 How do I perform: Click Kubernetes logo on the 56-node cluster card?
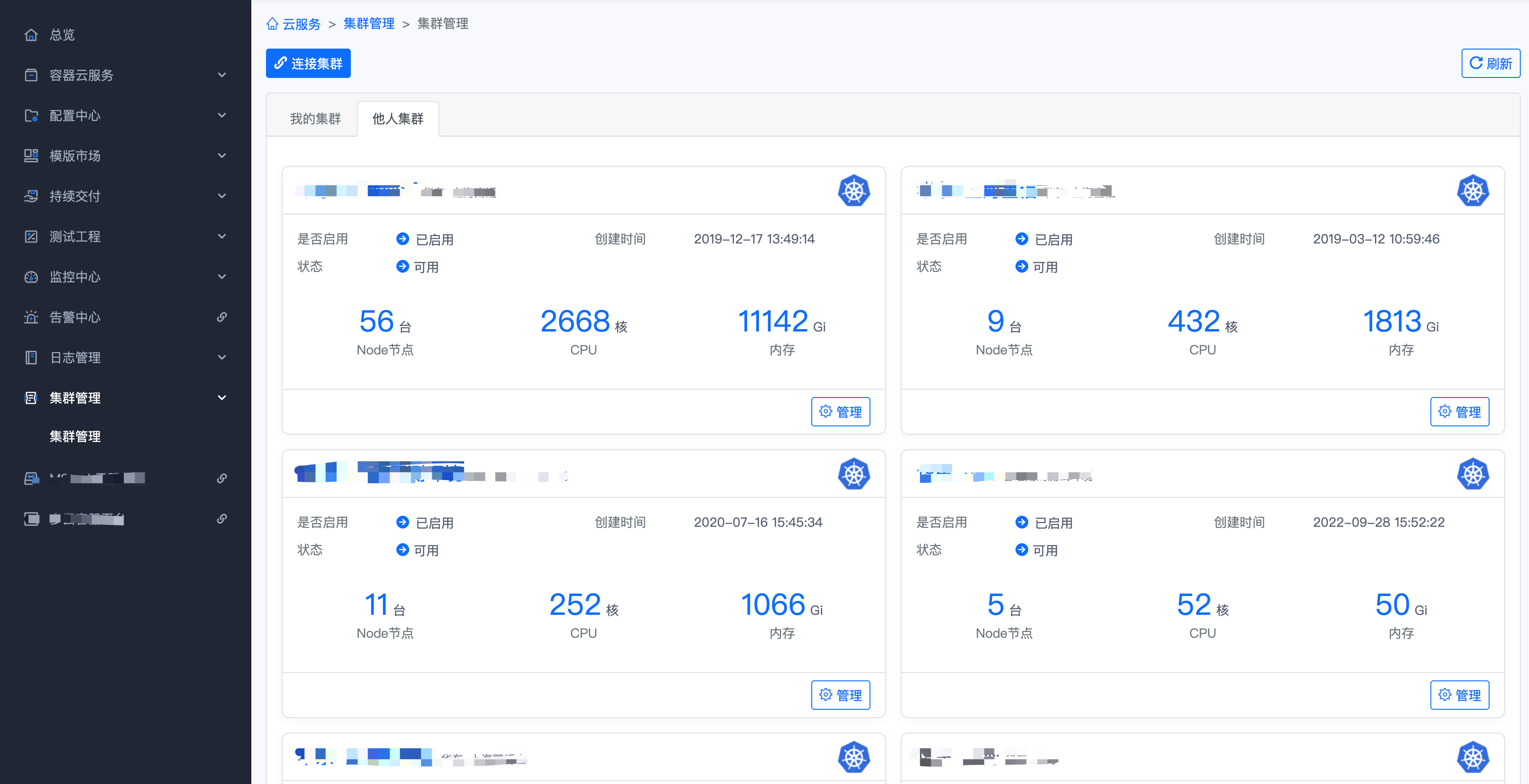coord(853,191)
